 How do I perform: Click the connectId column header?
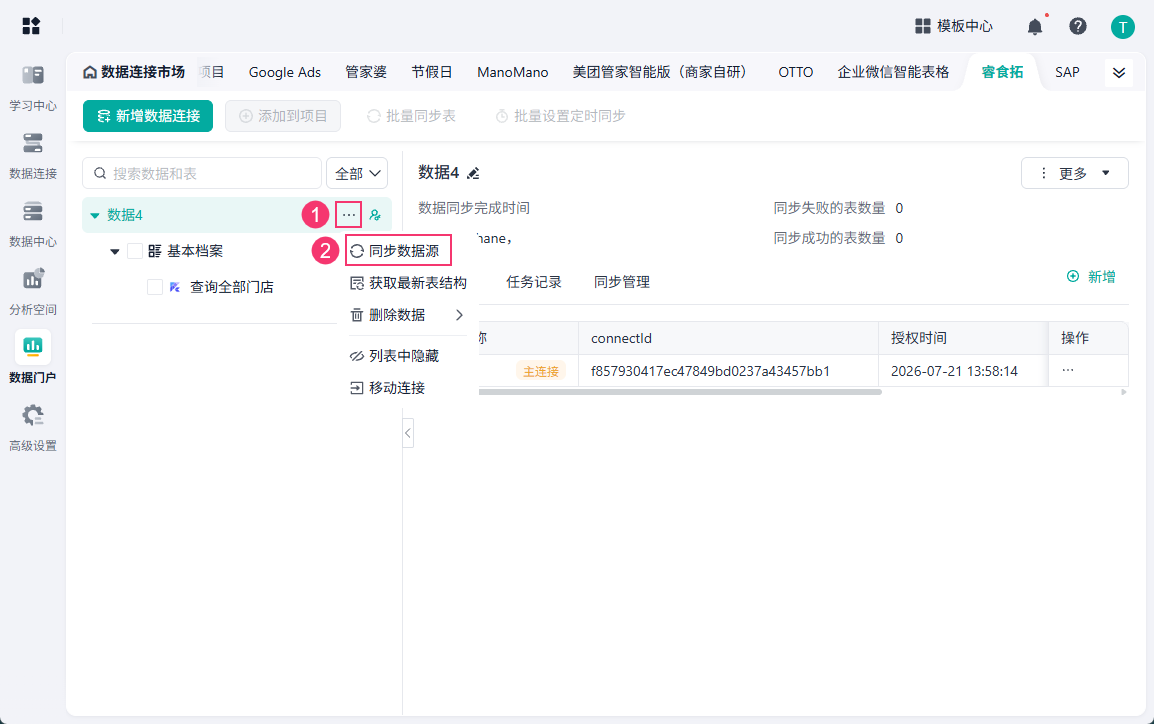click(621, 338)
